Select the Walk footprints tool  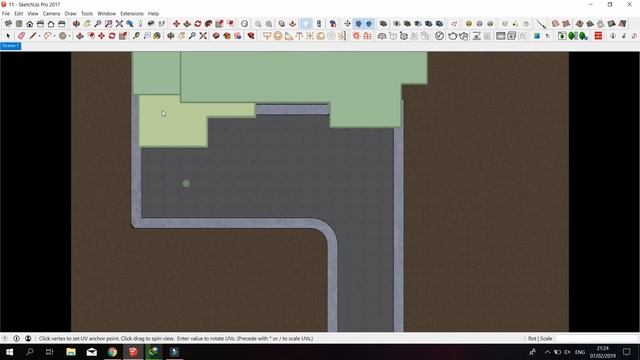click(x=162, y=24)
